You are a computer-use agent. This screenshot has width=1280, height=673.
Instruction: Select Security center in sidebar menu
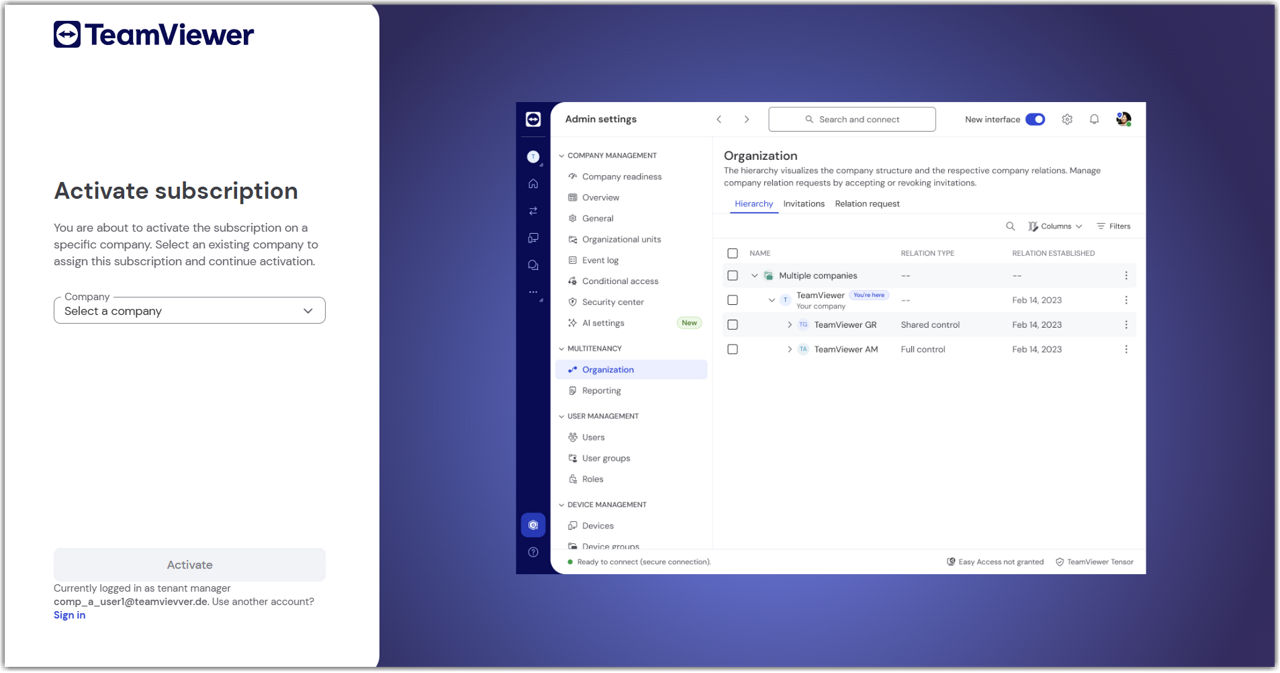612,302
